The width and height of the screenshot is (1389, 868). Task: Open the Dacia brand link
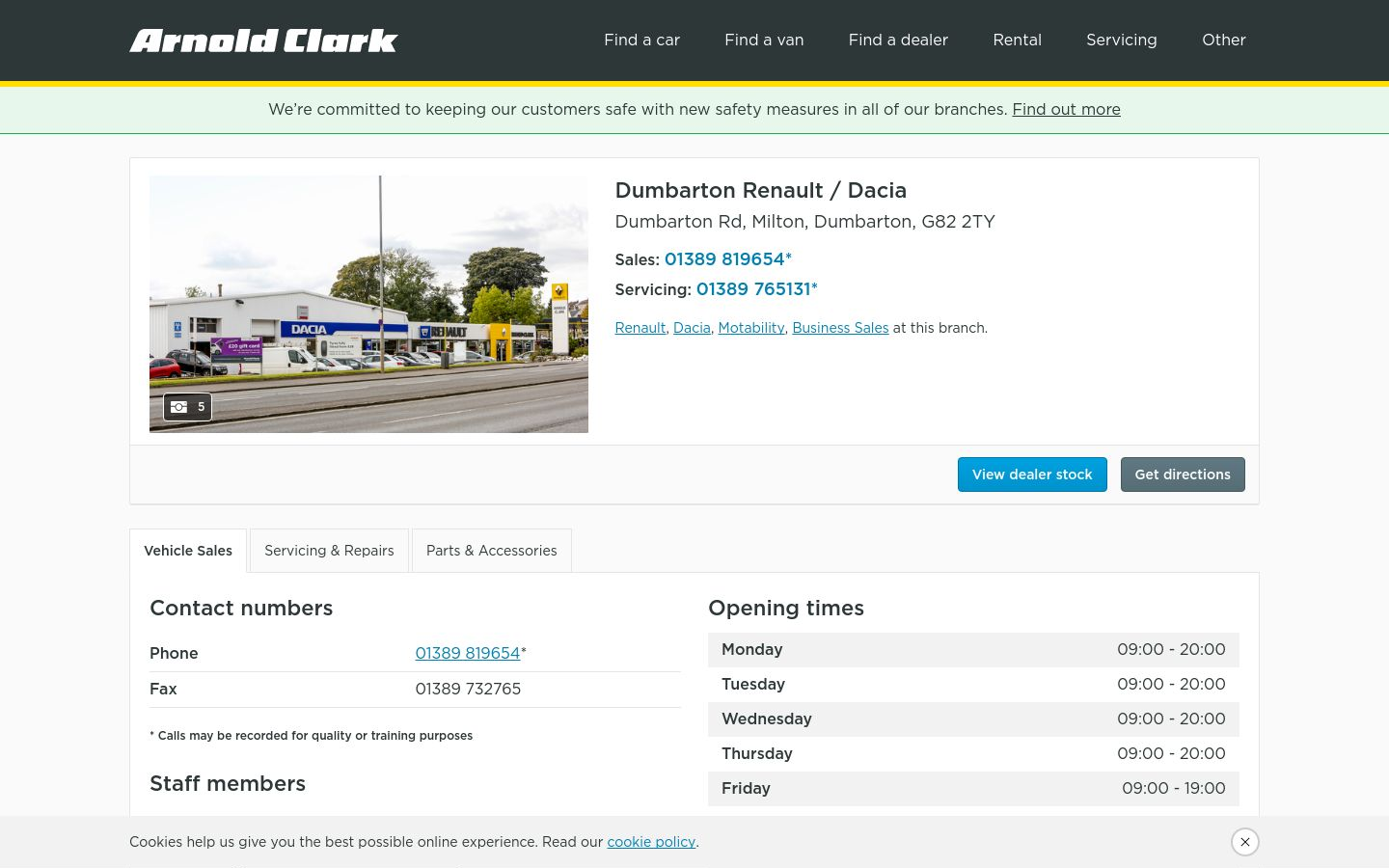point(692,328)
